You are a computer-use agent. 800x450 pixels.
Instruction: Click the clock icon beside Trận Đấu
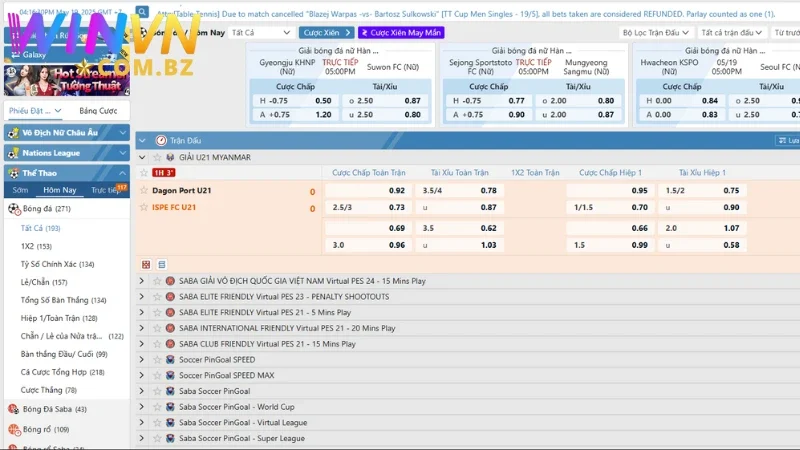coord(161,140)
